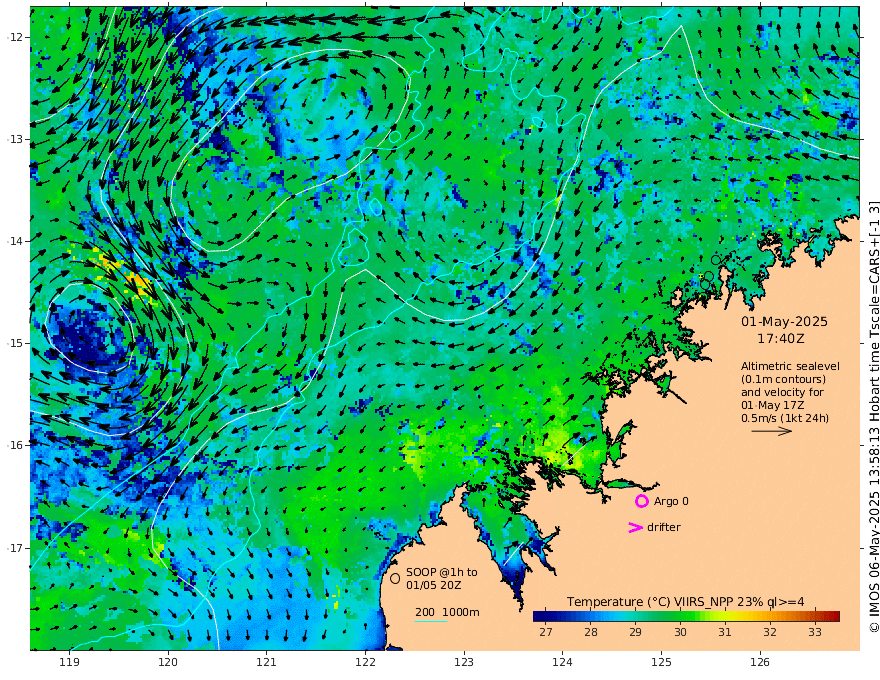The image size is (880, 680).
Task: Click the northernmost black circle marker off the coast near 125.5E
Action: click(716, 260)
